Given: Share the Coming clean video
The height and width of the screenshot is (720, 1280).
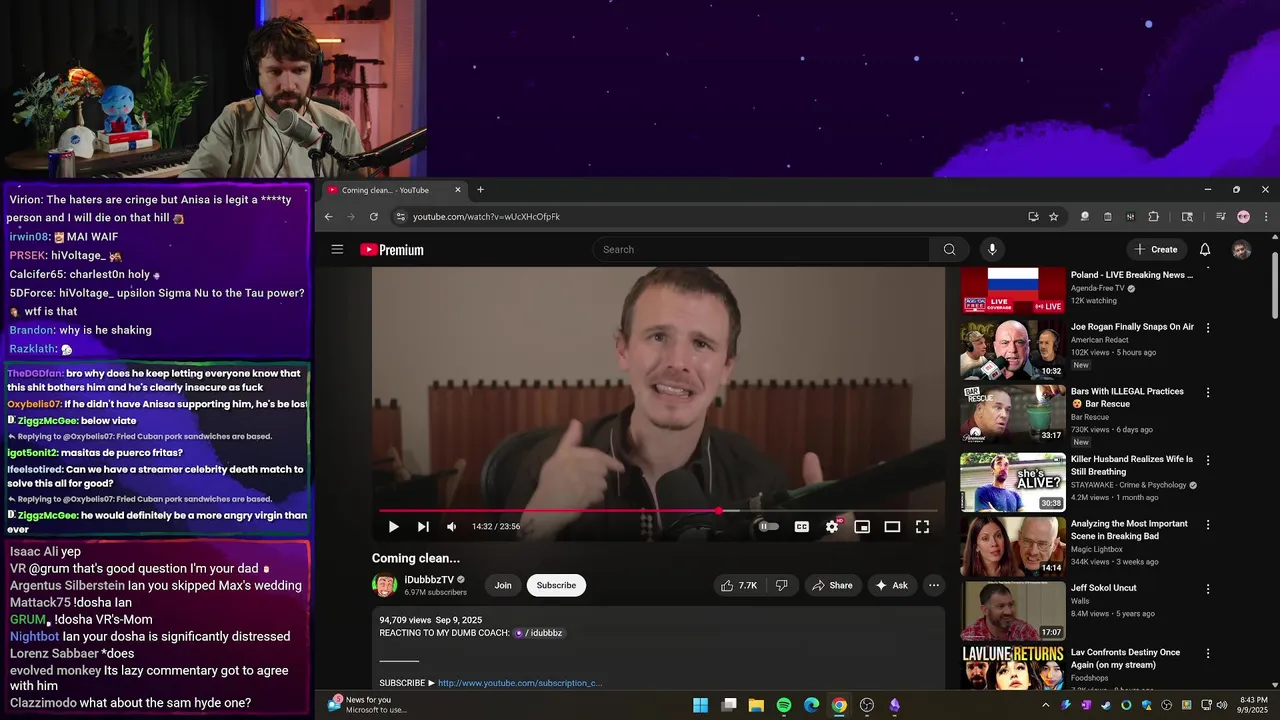Looking at the screenshot, I should (832, 585).
